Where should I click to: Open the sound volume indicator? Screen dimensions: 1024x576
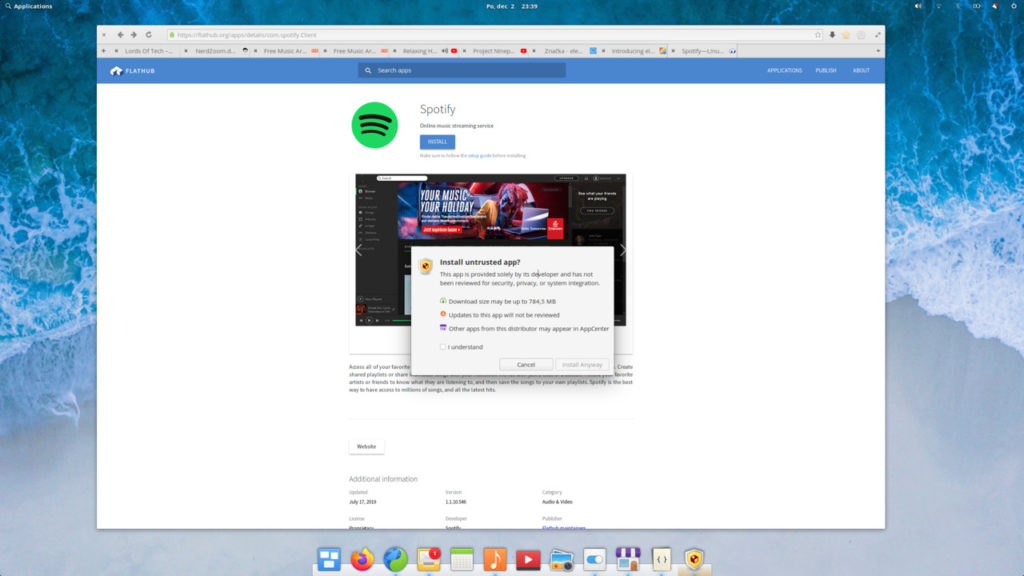pos(918,6)
